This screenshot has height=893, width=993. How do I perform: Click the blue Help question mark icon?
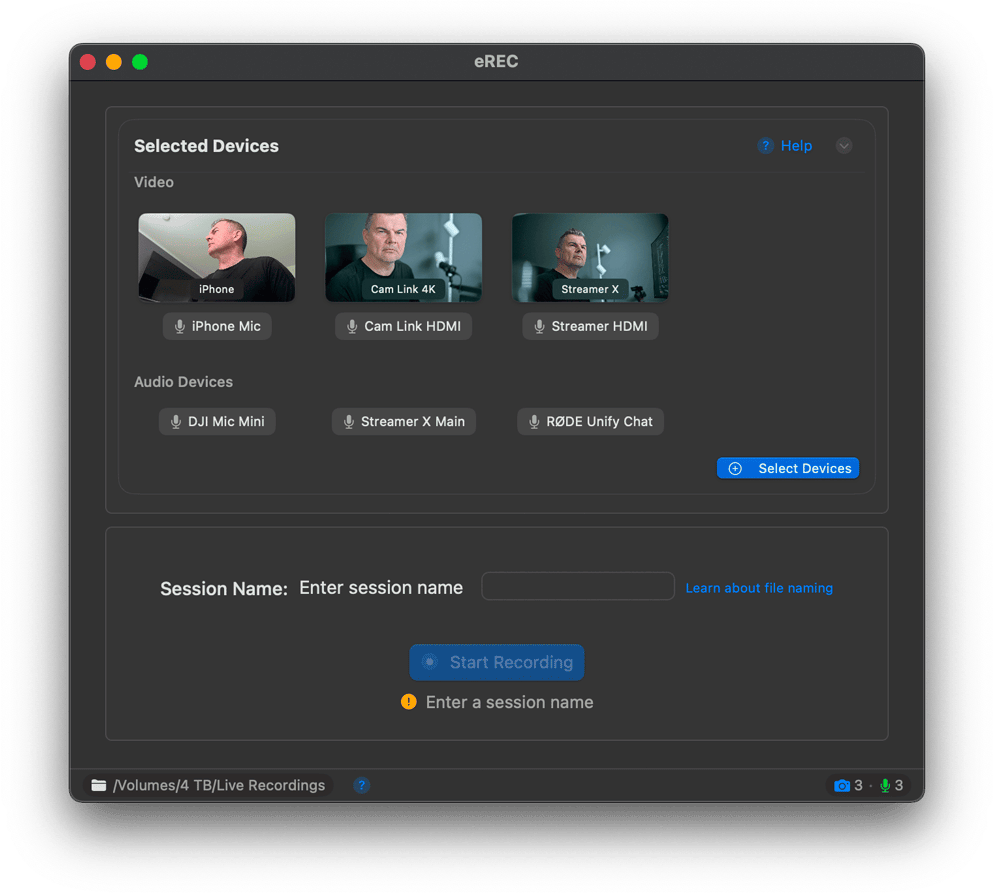(x=765, y=146)
